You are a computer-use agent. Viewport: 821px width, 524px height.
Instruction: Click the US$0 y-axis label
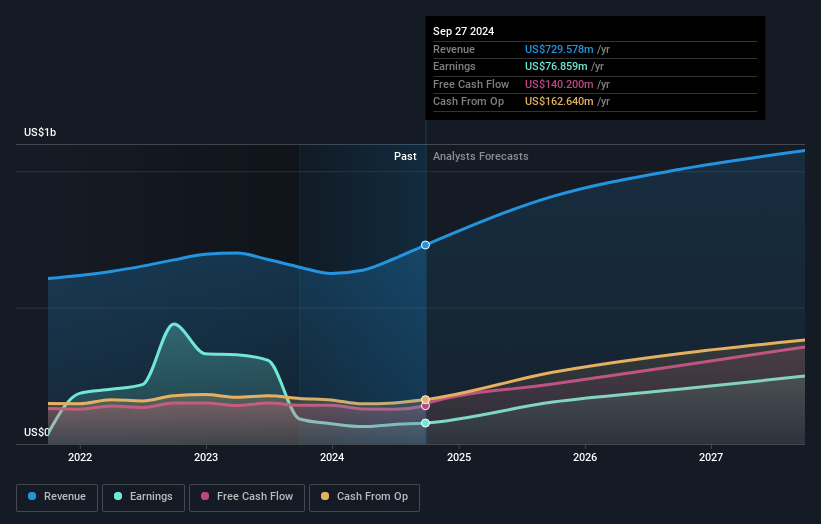pos(37,432)
